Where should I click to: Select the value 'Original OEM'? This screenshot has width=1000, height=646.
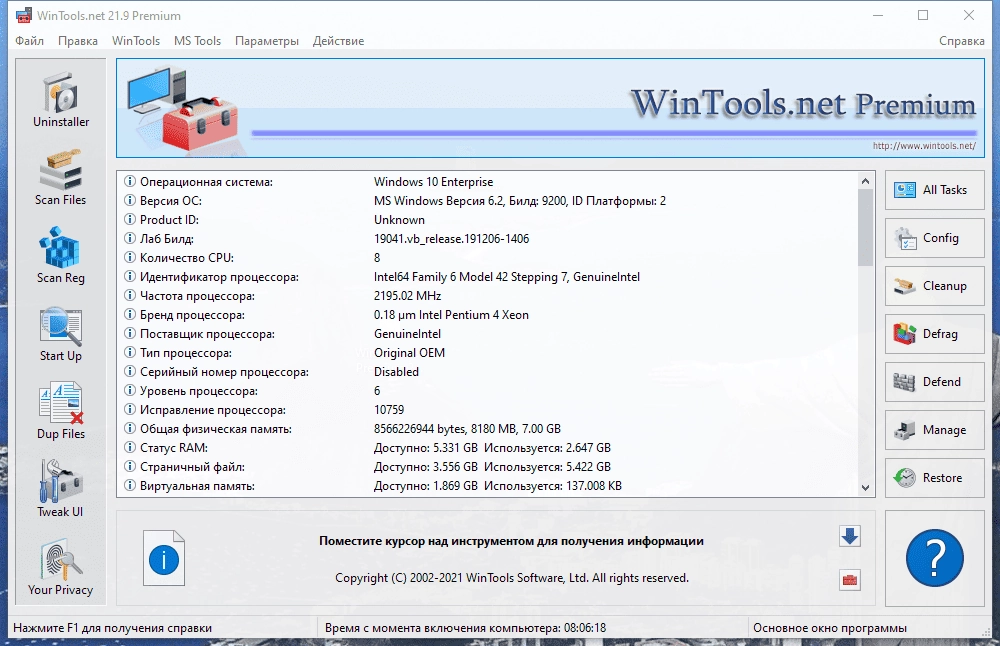pyautogui.click(x=409, y=353)
